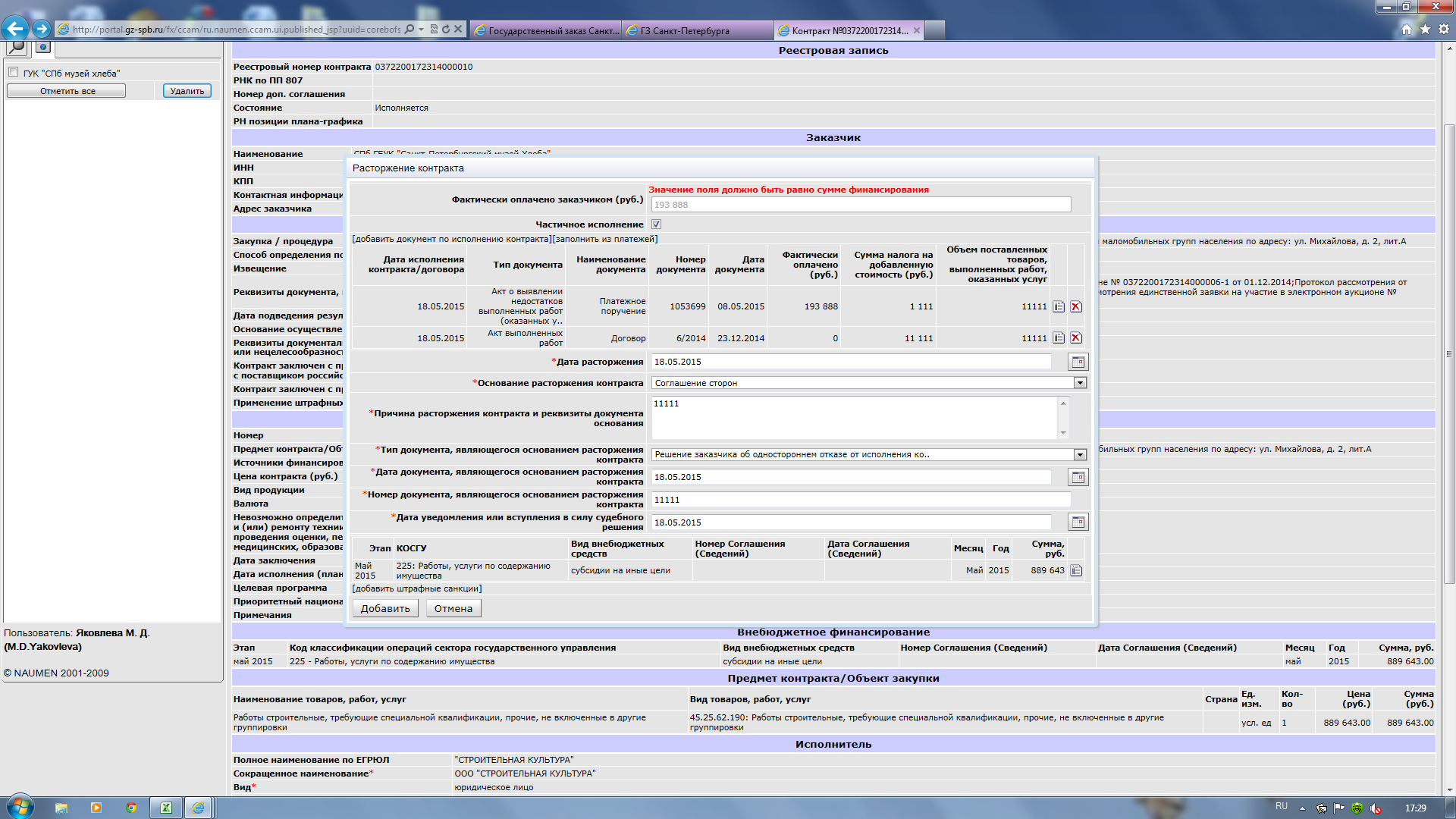Screen dimensions: 1456x819
Task: Click заполнить из платежей link
Action: [606, 239]
